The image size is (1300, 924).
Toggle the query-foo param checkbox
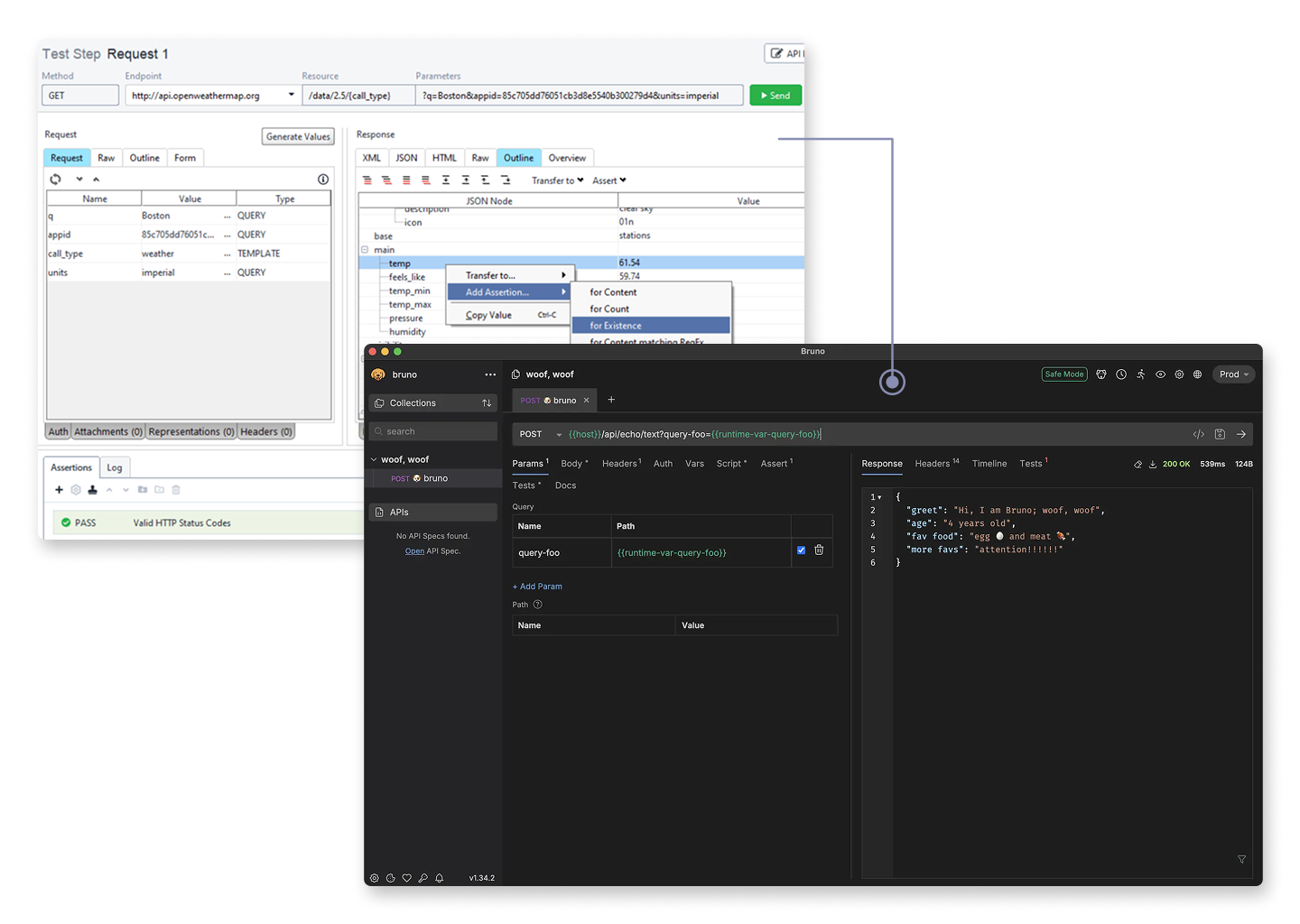(x=801, y=550)
